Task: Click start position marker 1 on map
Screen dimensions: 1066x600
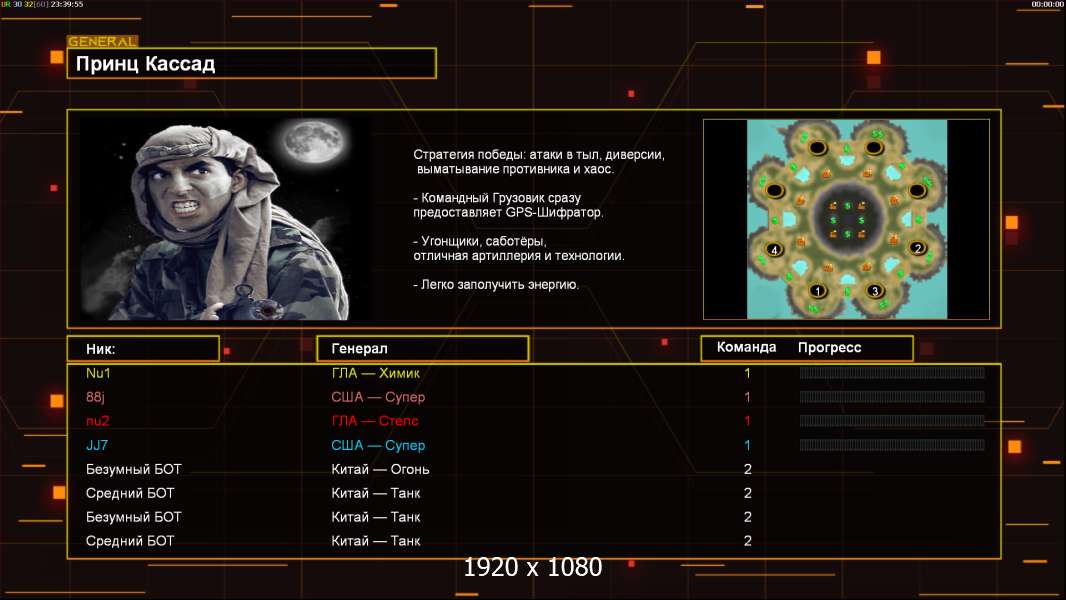Action: (x=818, y=291)
